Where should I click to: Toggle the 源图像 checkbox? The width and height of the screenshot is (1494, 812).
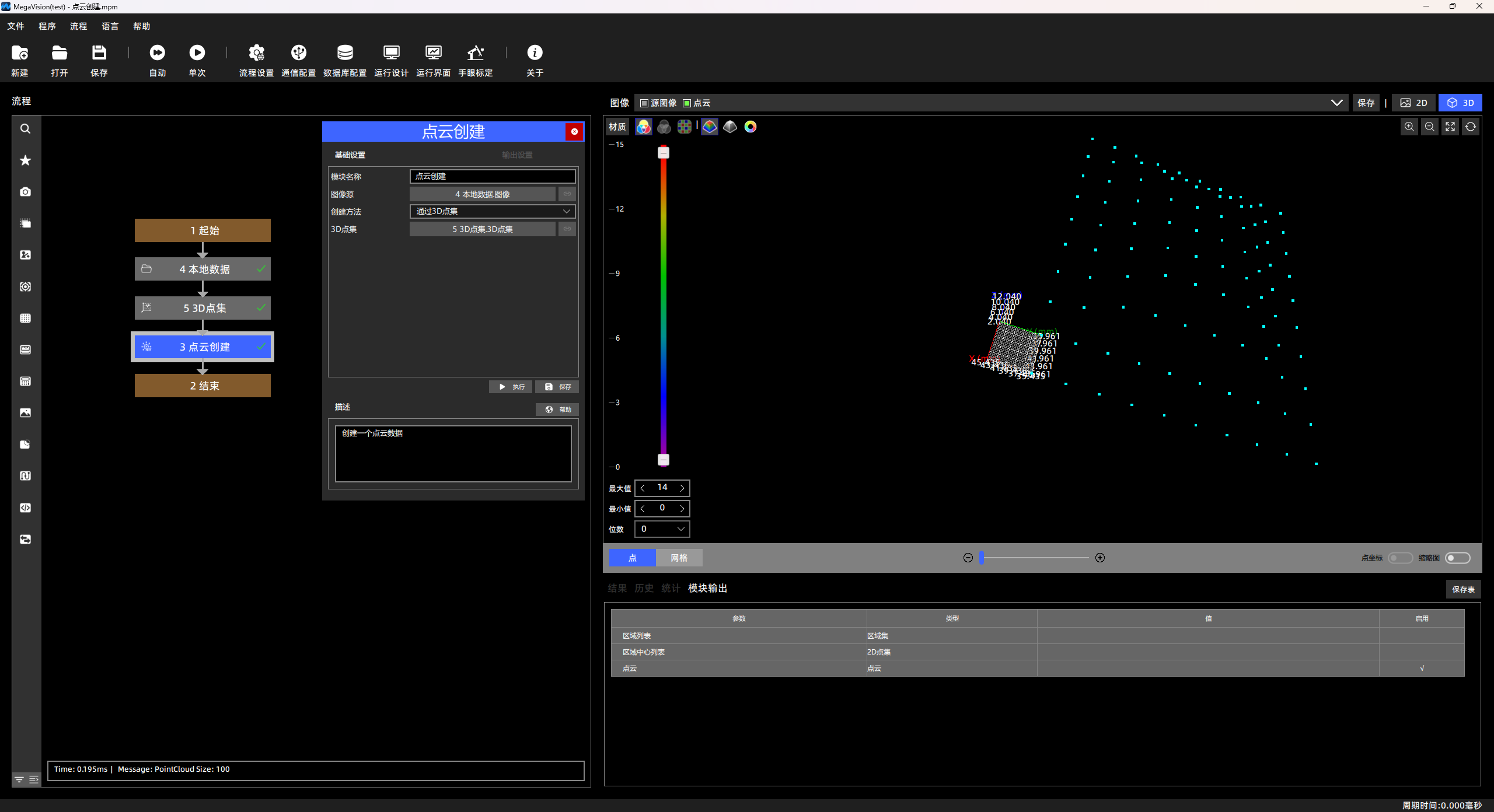click(x=644, y=103)
